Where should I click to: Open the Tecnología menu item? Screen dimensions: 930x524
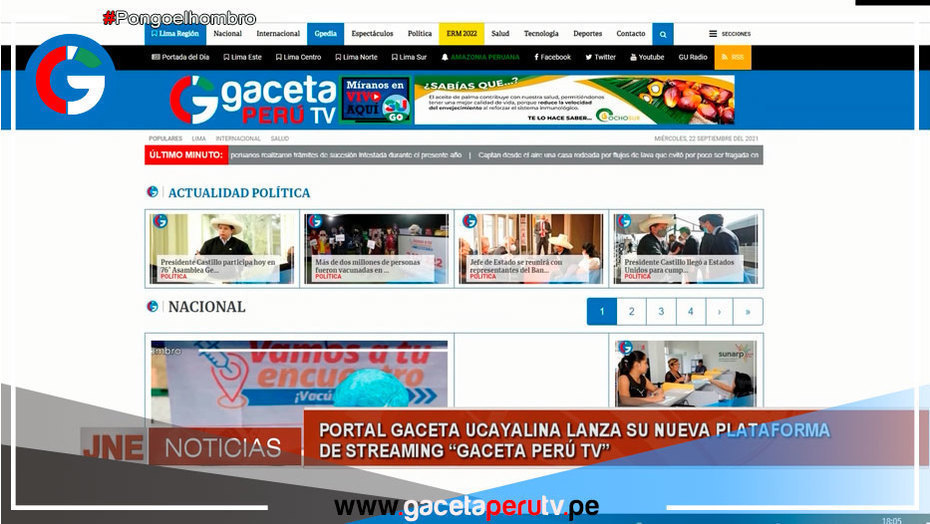[541, 34]
